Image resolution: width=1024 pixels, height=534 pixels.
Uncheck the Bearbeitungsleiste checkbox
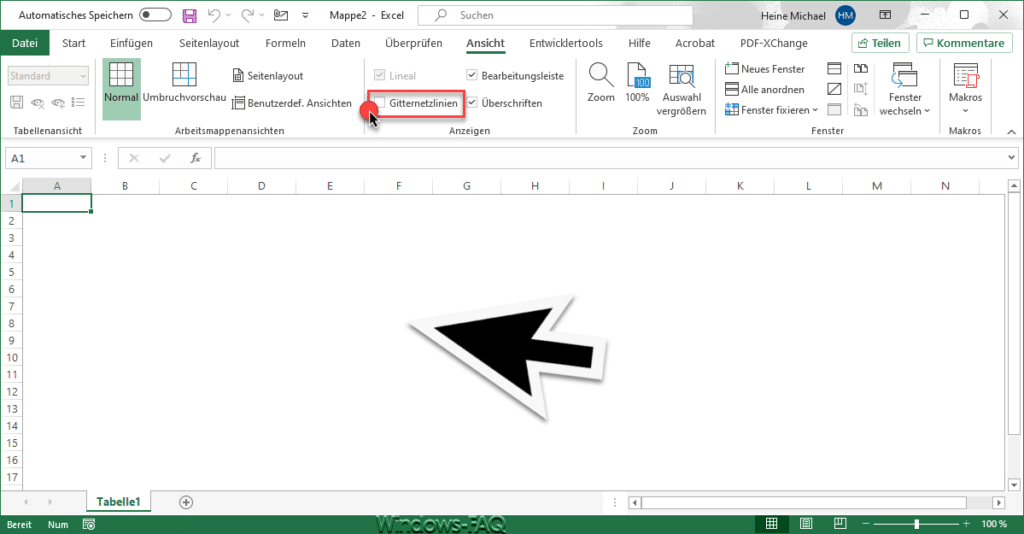point(472,75)
